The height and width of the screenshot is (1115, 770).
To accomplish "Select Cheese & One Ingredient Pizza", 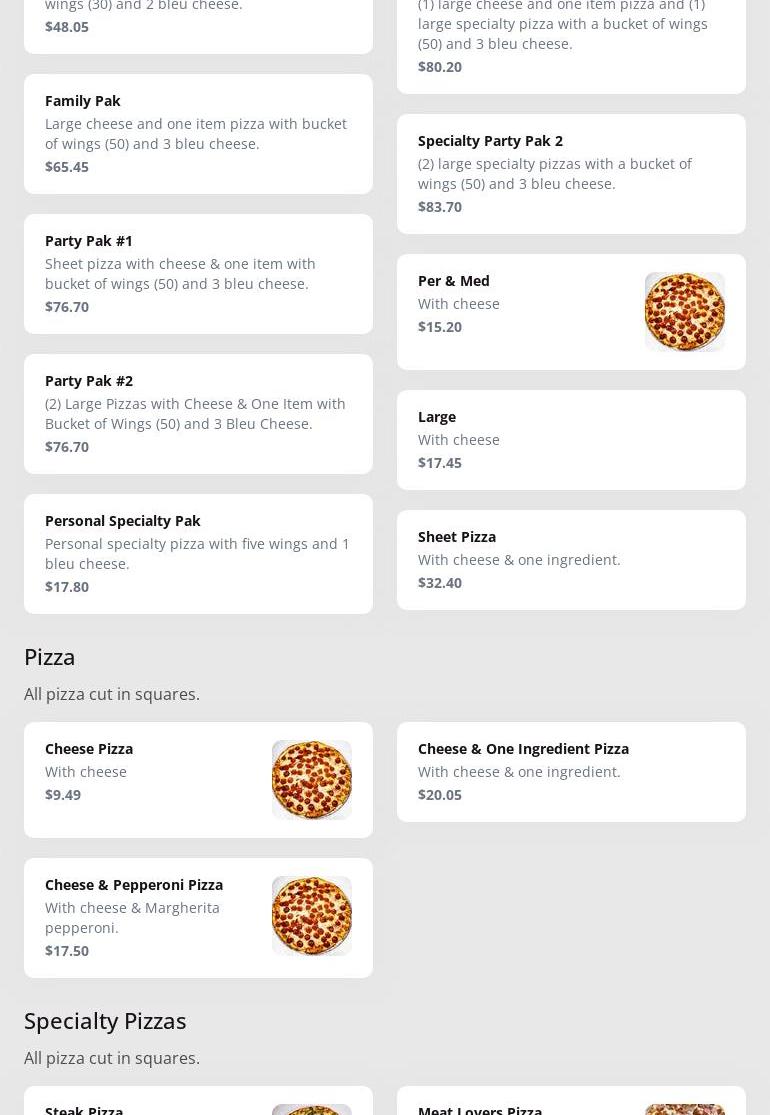I will [523, 749].
